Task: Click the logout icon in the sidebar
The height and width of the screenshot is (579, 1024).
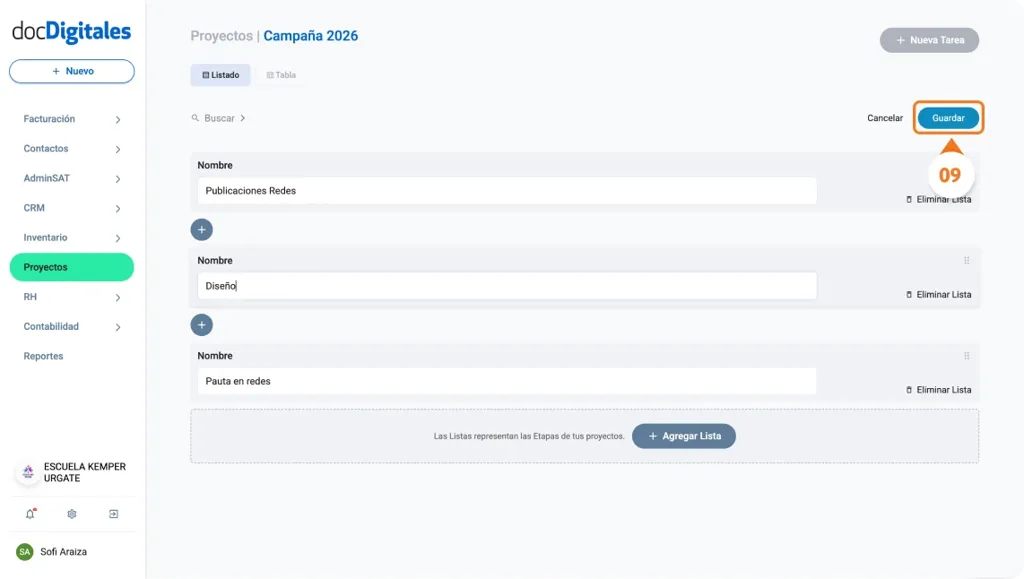Action: coord(114,514)
